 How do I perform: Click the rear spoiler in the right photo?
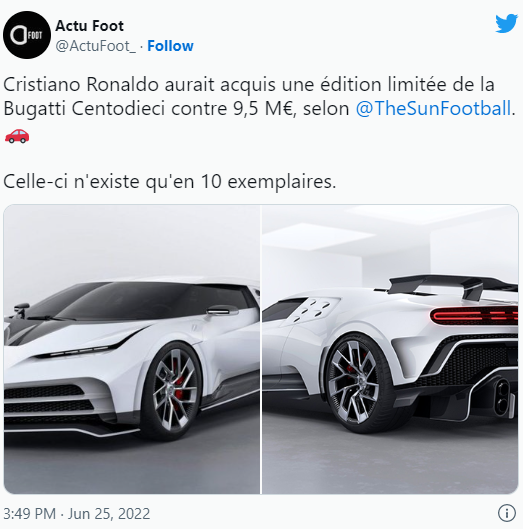452,286
